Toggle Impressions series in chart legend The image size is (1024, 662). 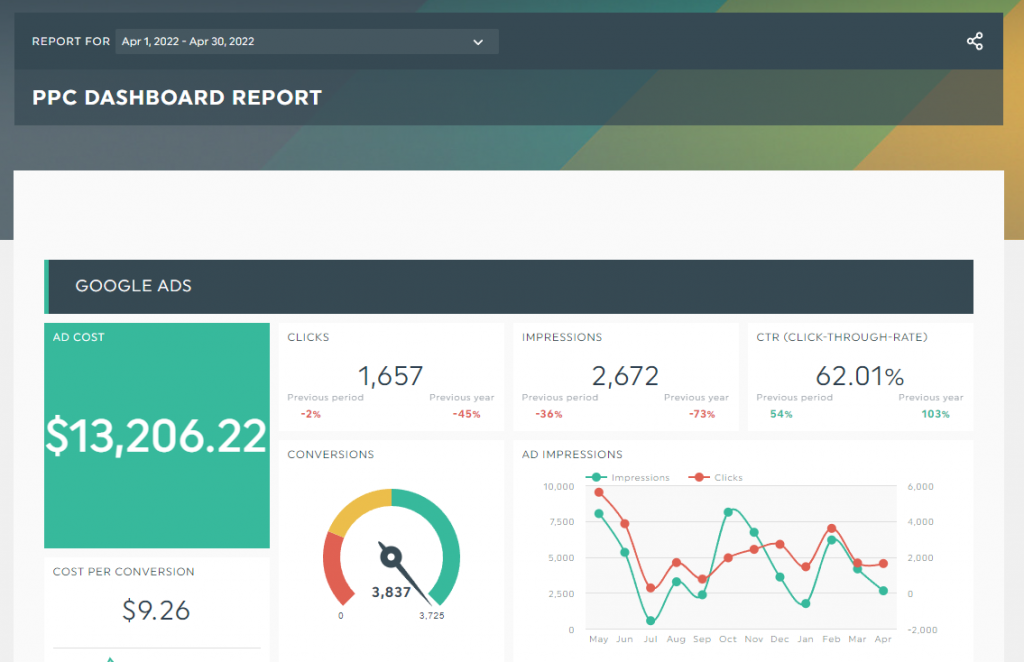coord(628,477)
